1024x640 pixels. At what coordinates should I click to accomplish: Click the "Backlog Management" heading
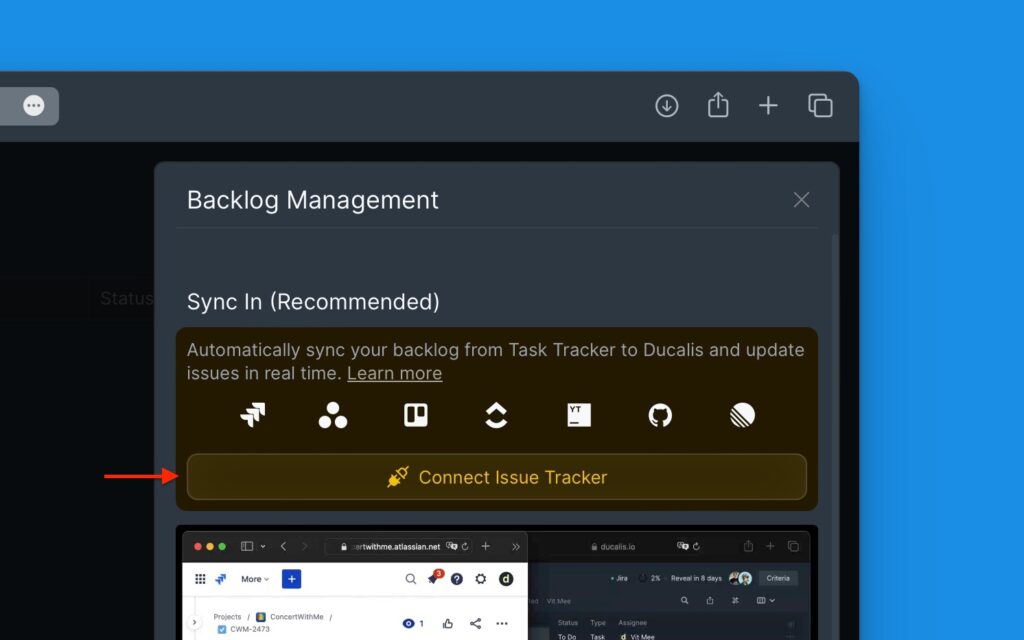(313, 200)
